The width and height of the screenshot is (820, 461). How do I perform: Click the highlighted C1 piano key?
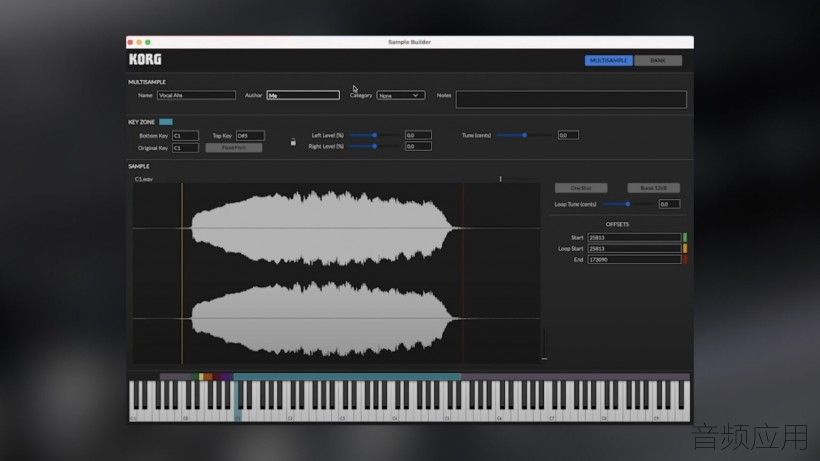(x=238, y=401)
